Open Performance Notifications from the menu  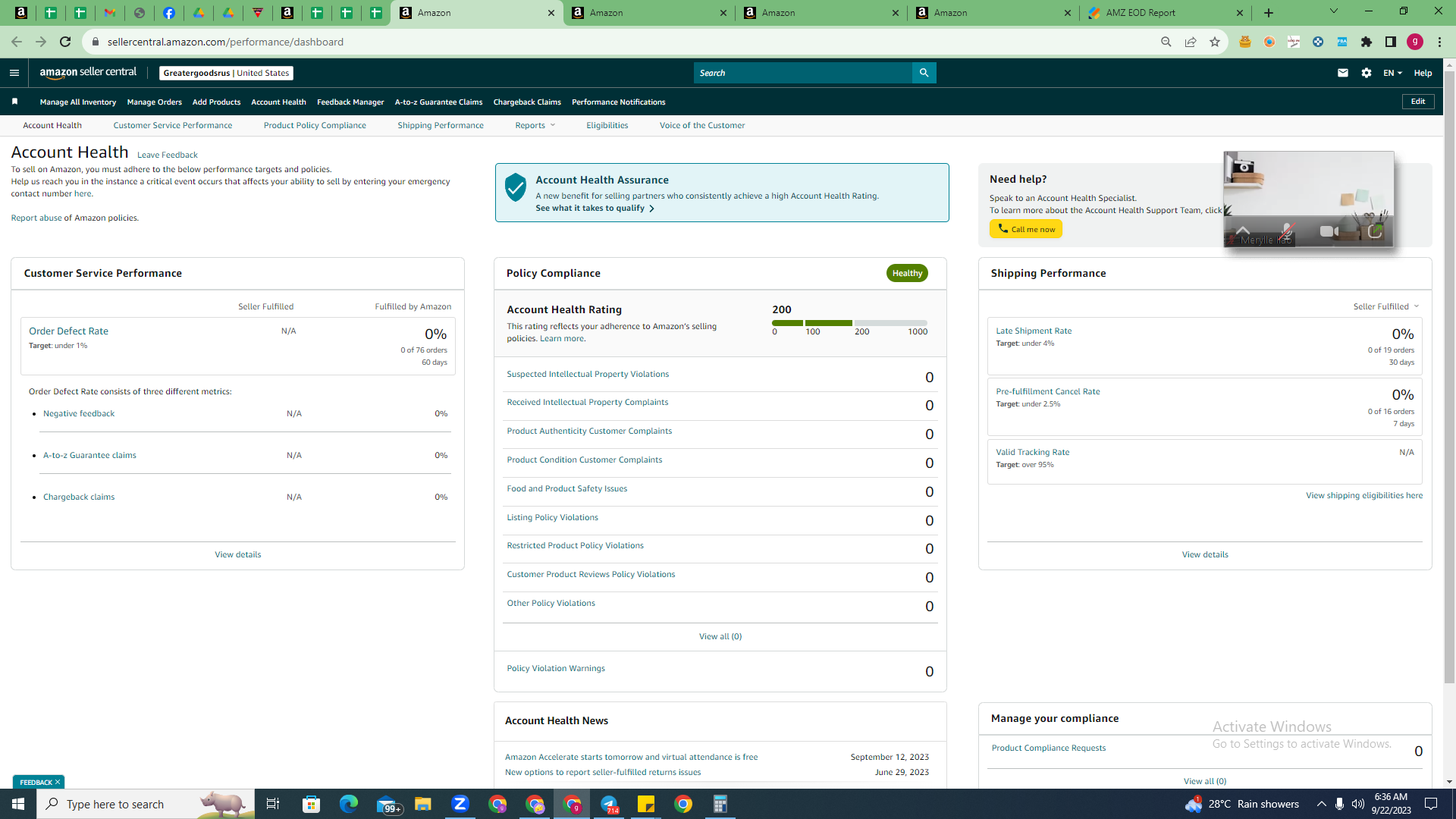[619, 102]
